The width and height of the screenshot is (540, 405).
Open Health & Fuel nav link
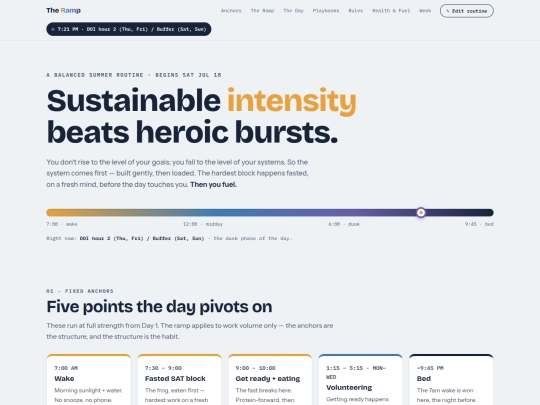tap(391, 11)
